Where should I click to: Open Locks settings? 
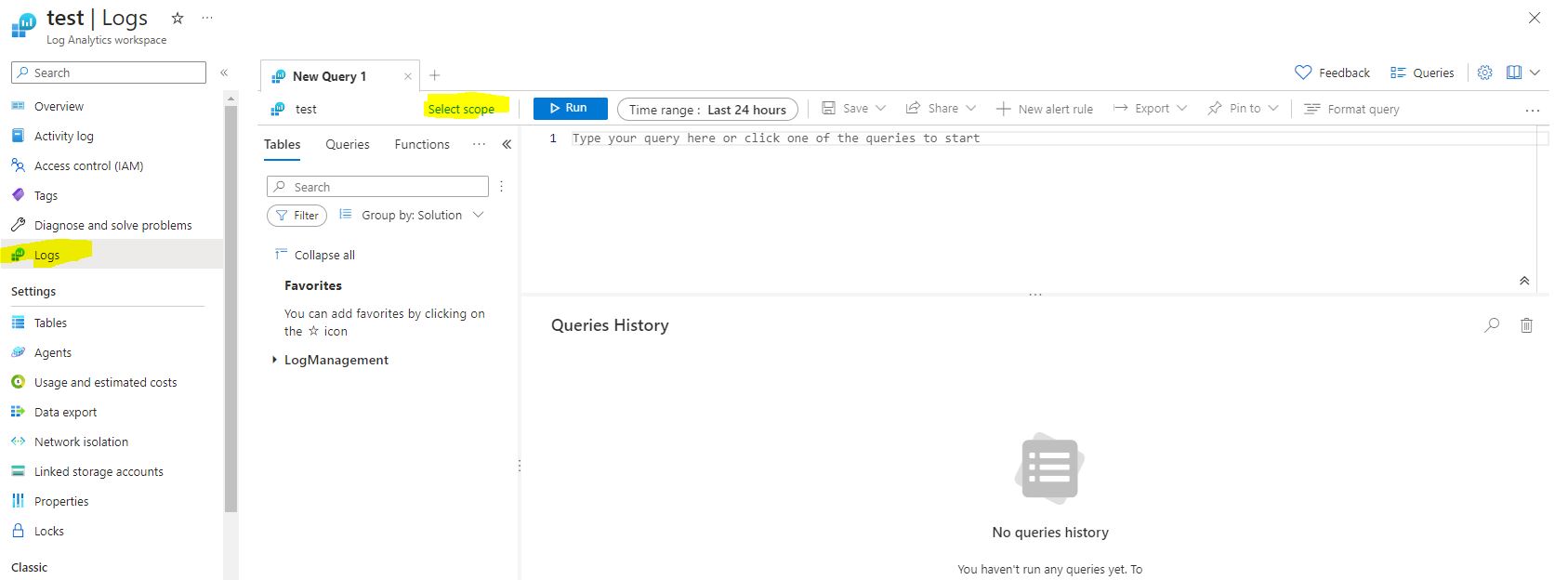tap(48, 531)
